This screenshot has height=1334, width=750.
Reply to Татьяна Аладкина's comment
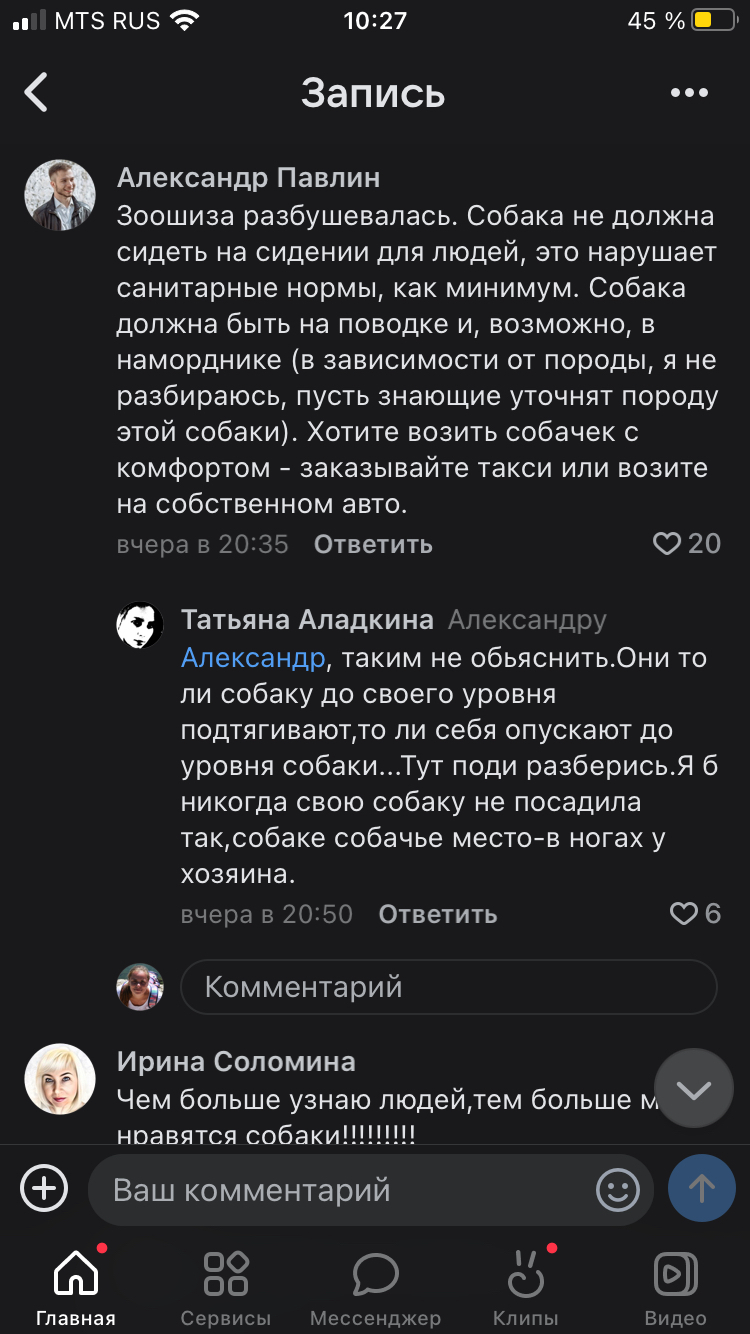[x=437, y=914]
